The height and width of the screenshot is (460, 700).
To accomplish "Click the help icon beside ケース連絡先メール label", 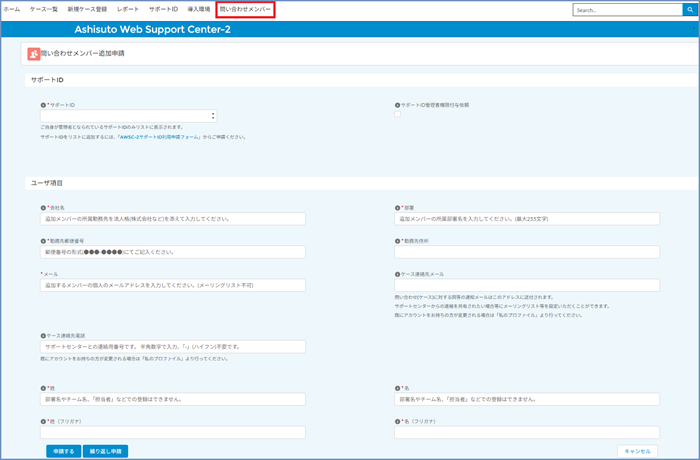I will point(397,274).
